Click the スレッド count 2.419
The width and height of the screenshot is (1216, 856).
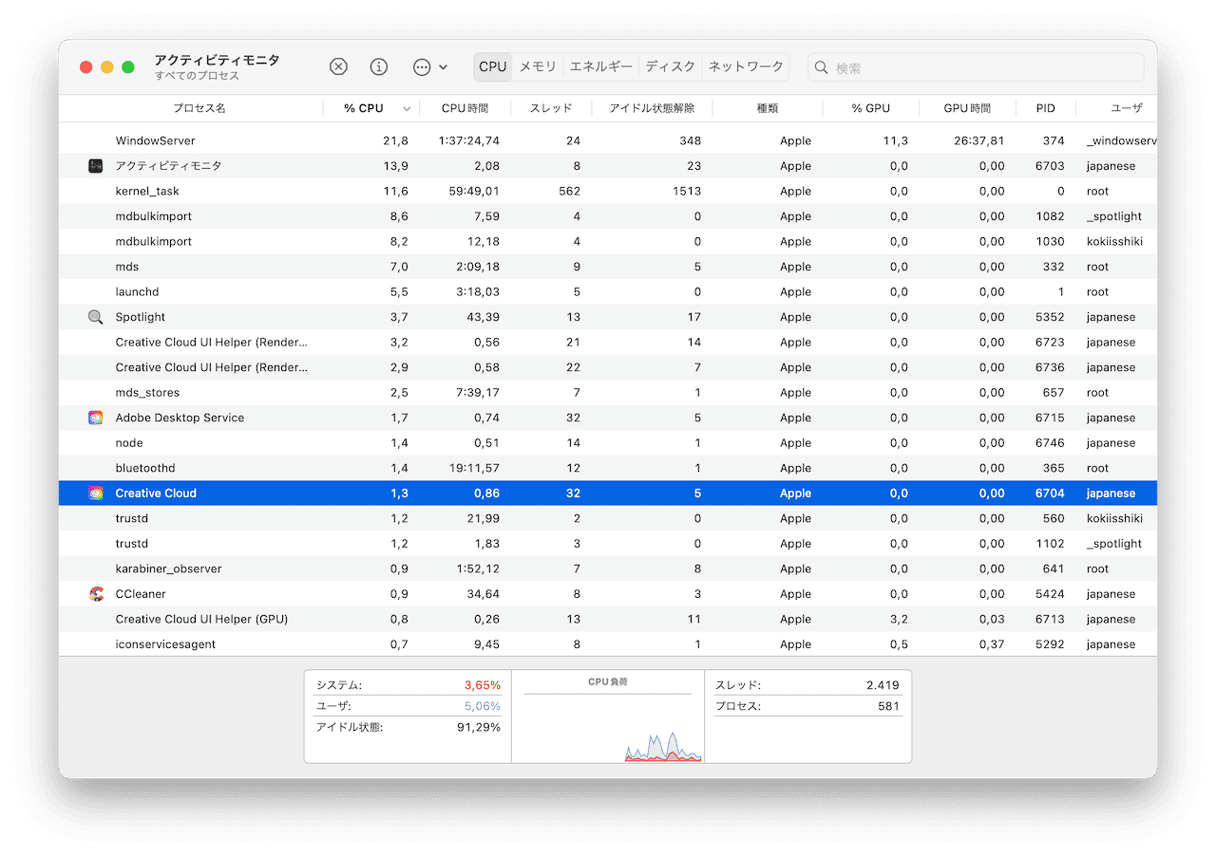click(x=882, y=685)
